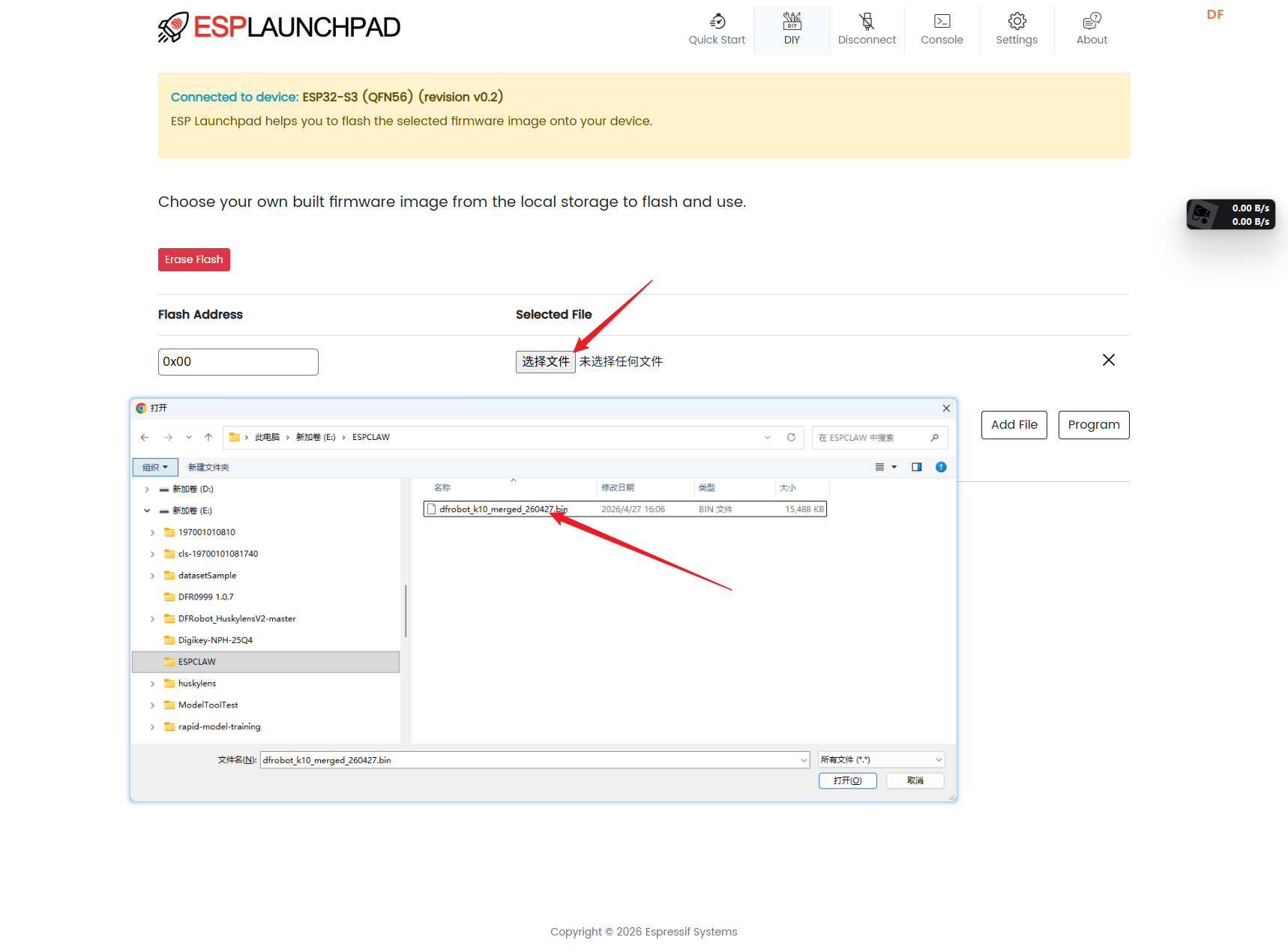This screenshot has width=1288, height=952.
Task: Click the Disconnect device icon
Action: [x=867, y=21]
